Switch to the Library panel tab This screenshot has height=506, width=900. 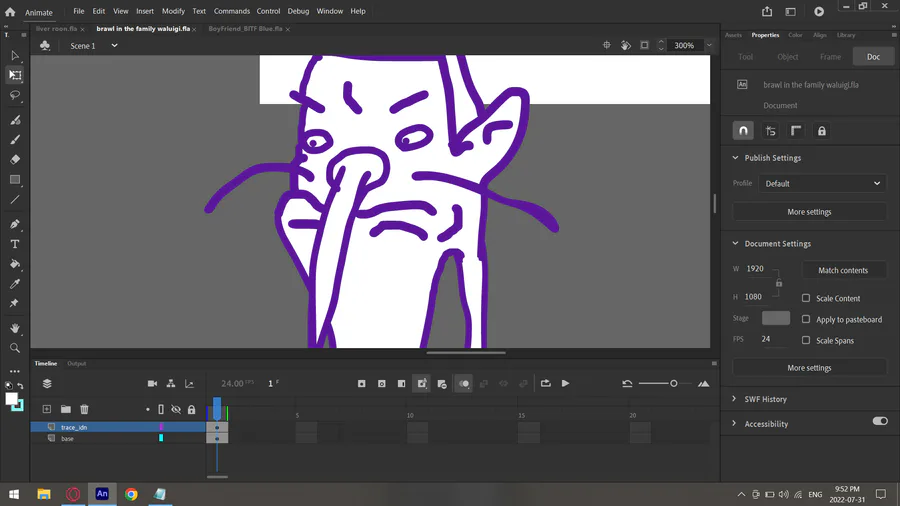point(845,35)
